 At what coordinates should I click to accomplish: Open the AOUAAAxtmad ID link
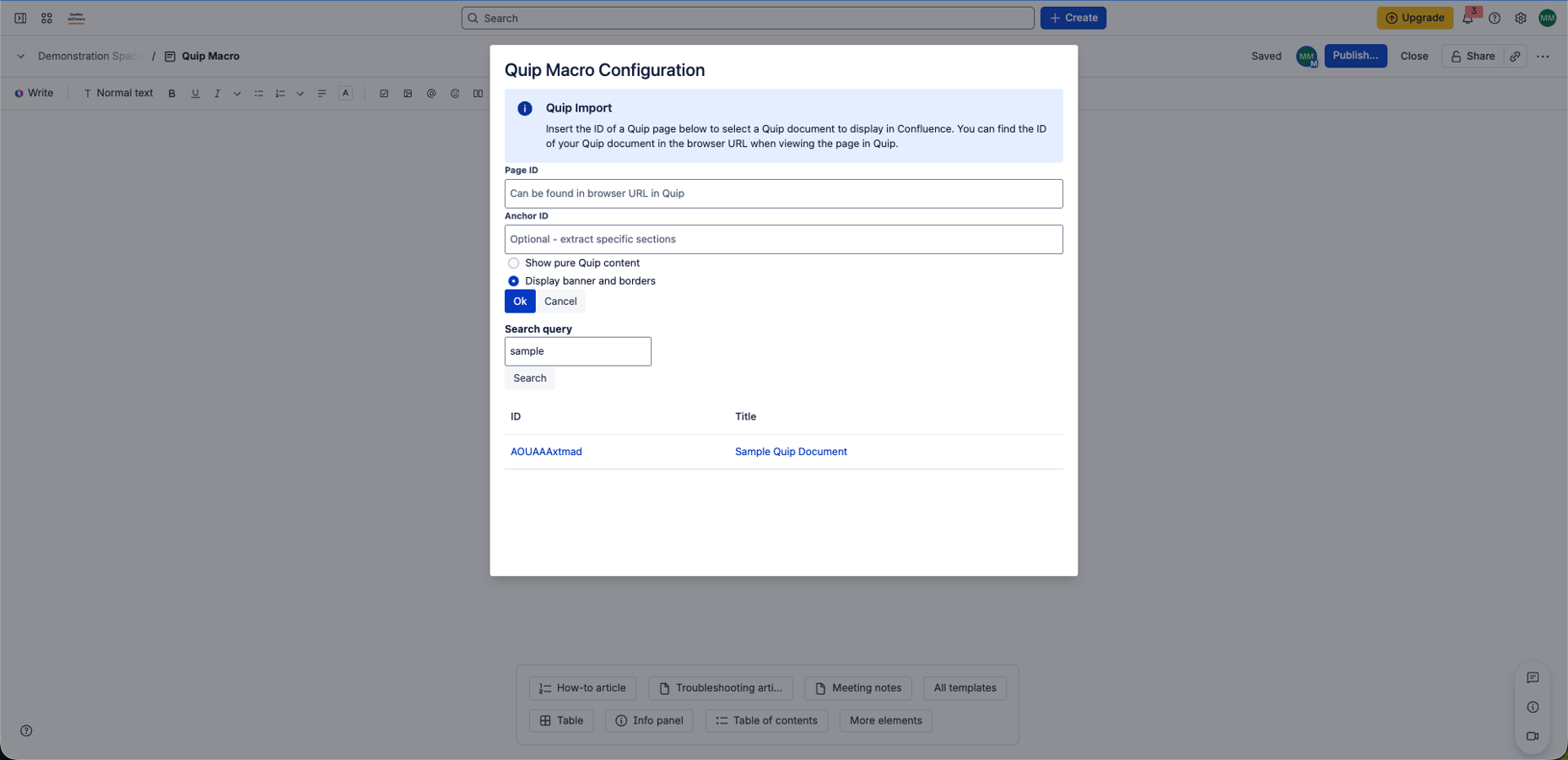[x=546, y=452]
